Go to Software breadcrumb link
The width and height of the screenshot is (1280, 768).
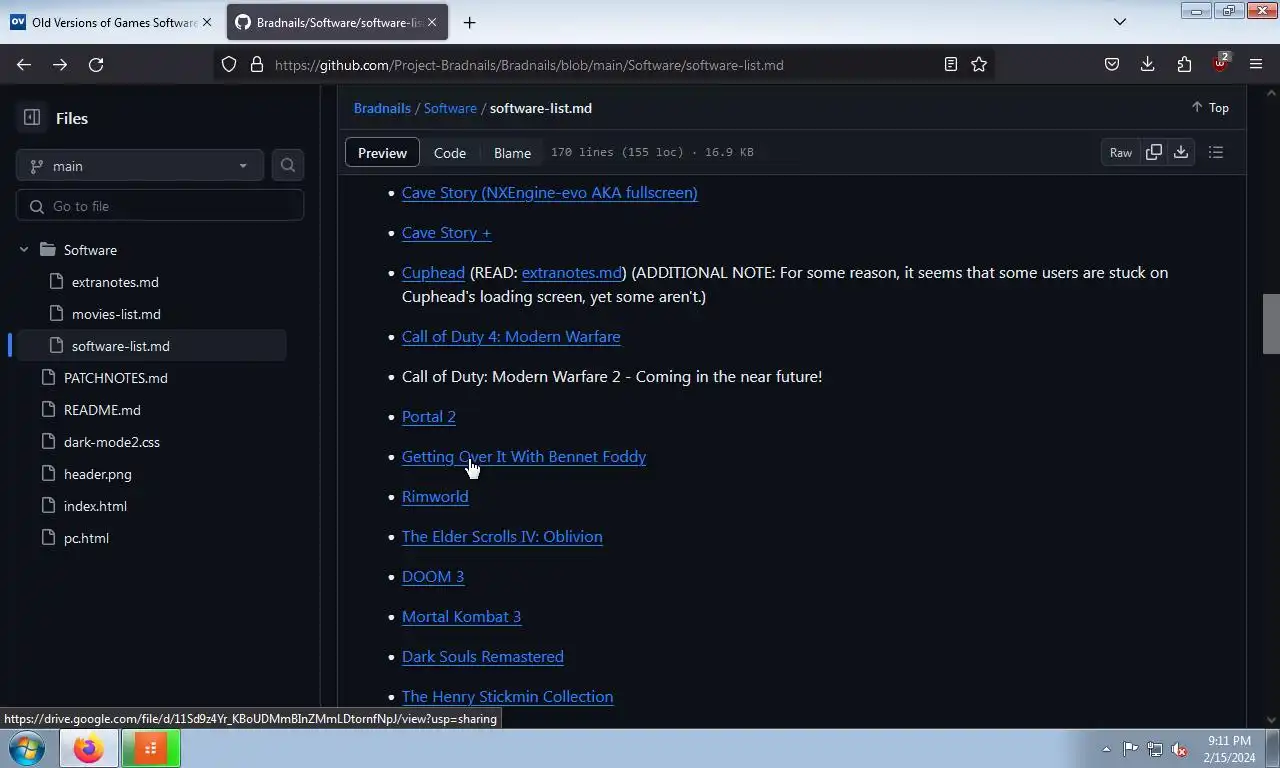click(x=450, y=108)
